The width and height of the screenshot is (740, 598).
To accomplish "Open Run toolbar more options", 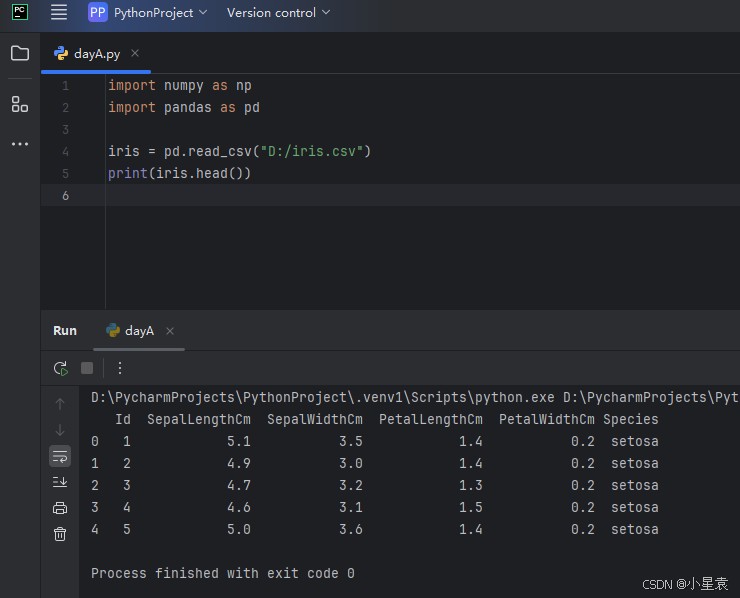I will pyautogui.click(x=120, y=368).
